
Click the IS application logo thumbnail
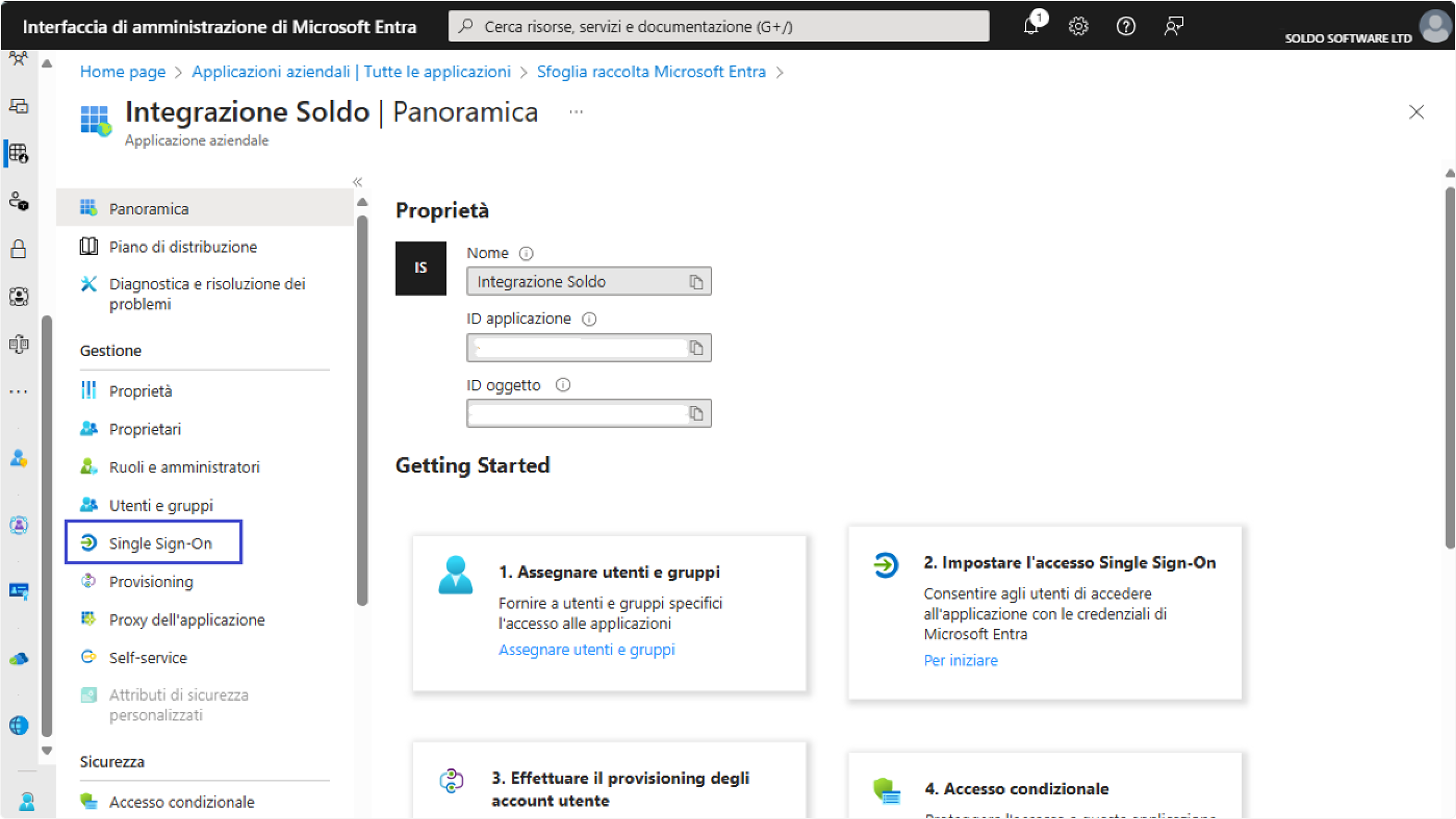click(420, 268)
